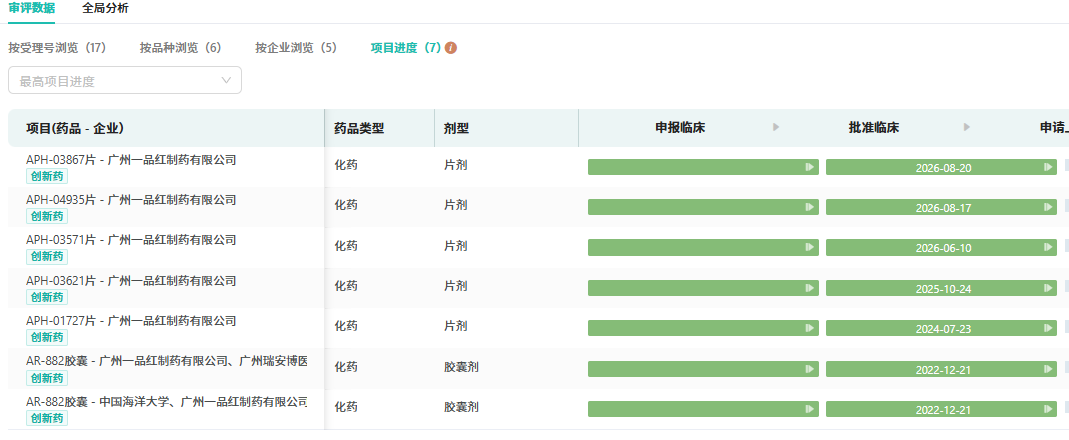Open 按品种浏览 (6) view
Screen dimensions: 1069x440
[181, 48]
